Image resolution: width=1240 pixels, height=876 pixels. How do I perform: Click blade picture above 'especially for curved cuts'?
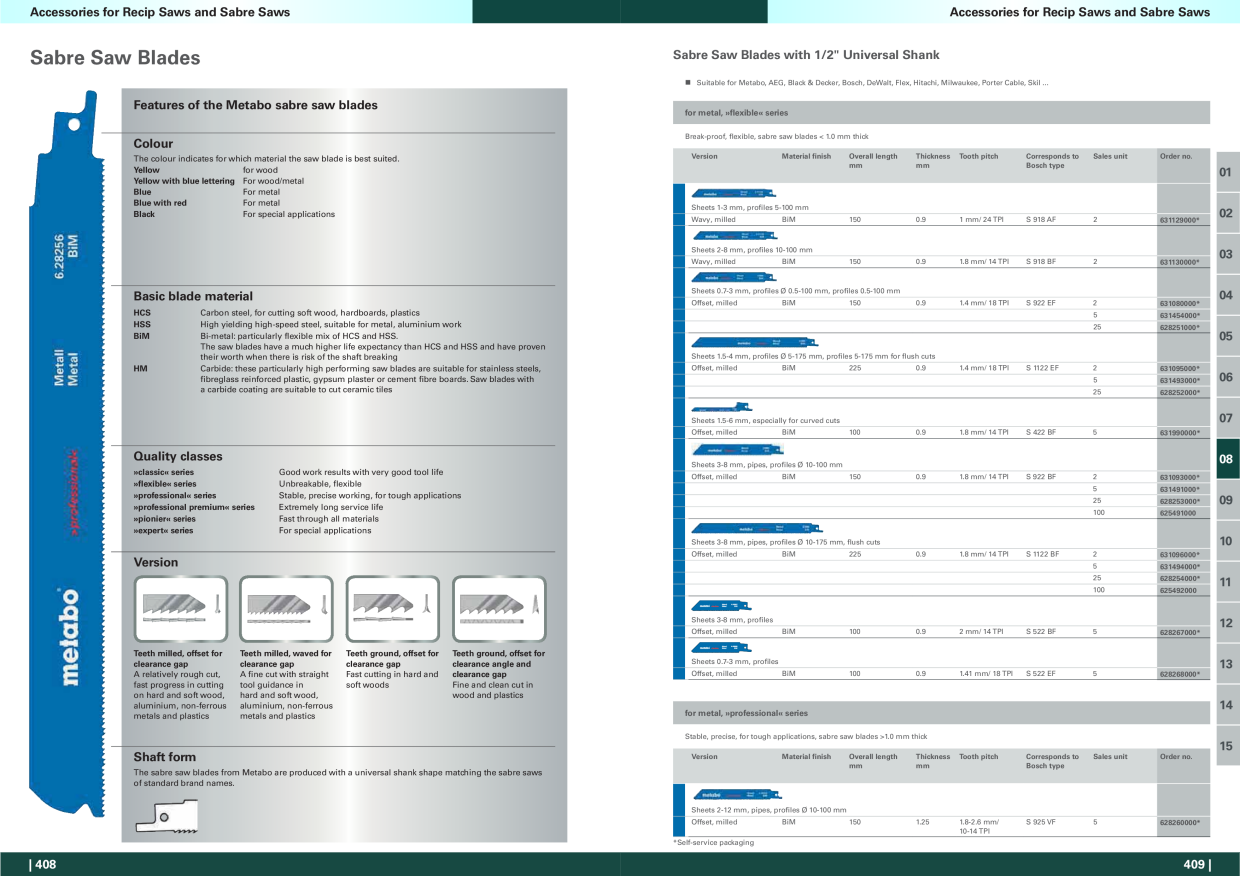[x=721, y=407]
